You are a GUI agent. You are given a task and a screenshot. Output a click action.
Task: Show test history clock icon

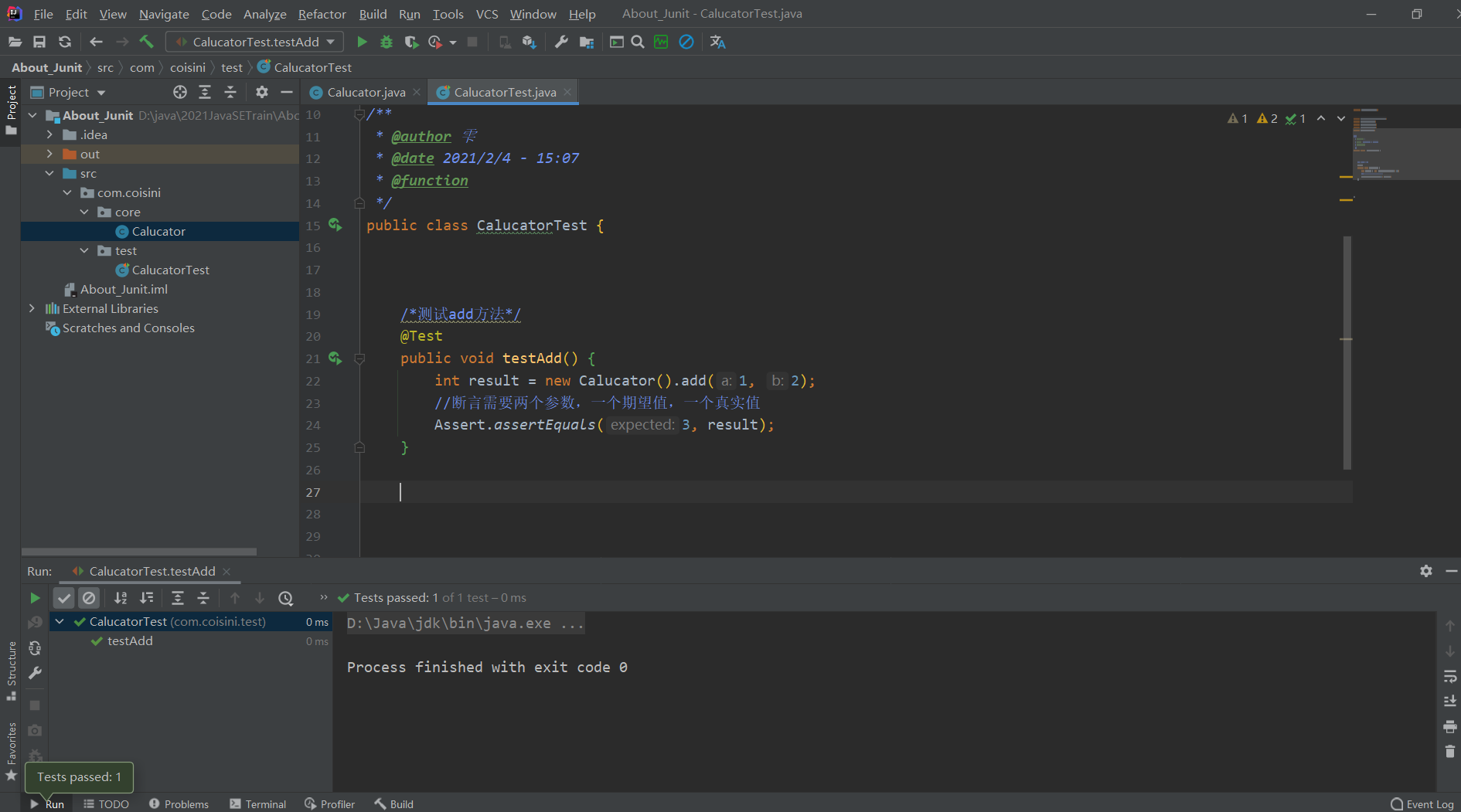pos(286,598)
